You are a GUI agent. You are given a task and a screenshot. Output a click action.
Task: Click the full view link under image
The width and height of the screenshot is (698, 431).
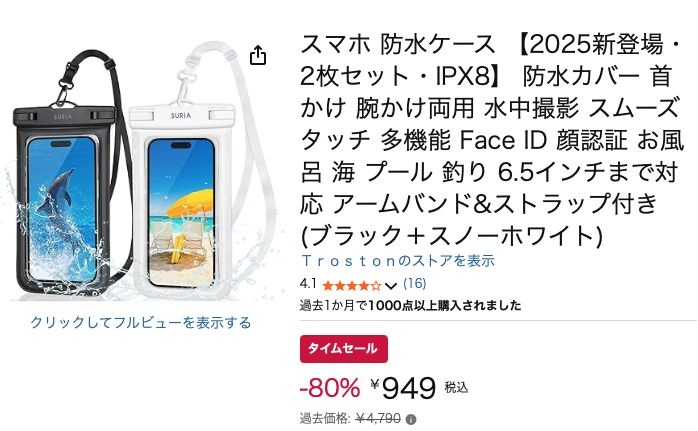click(x=140, y=322)
